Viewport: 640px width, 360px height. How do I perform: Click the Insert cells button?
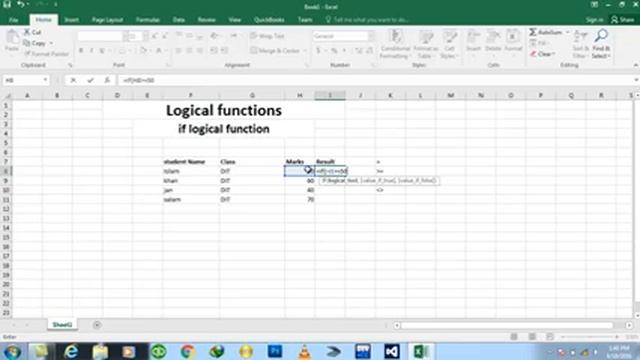(x=473, y=42)
